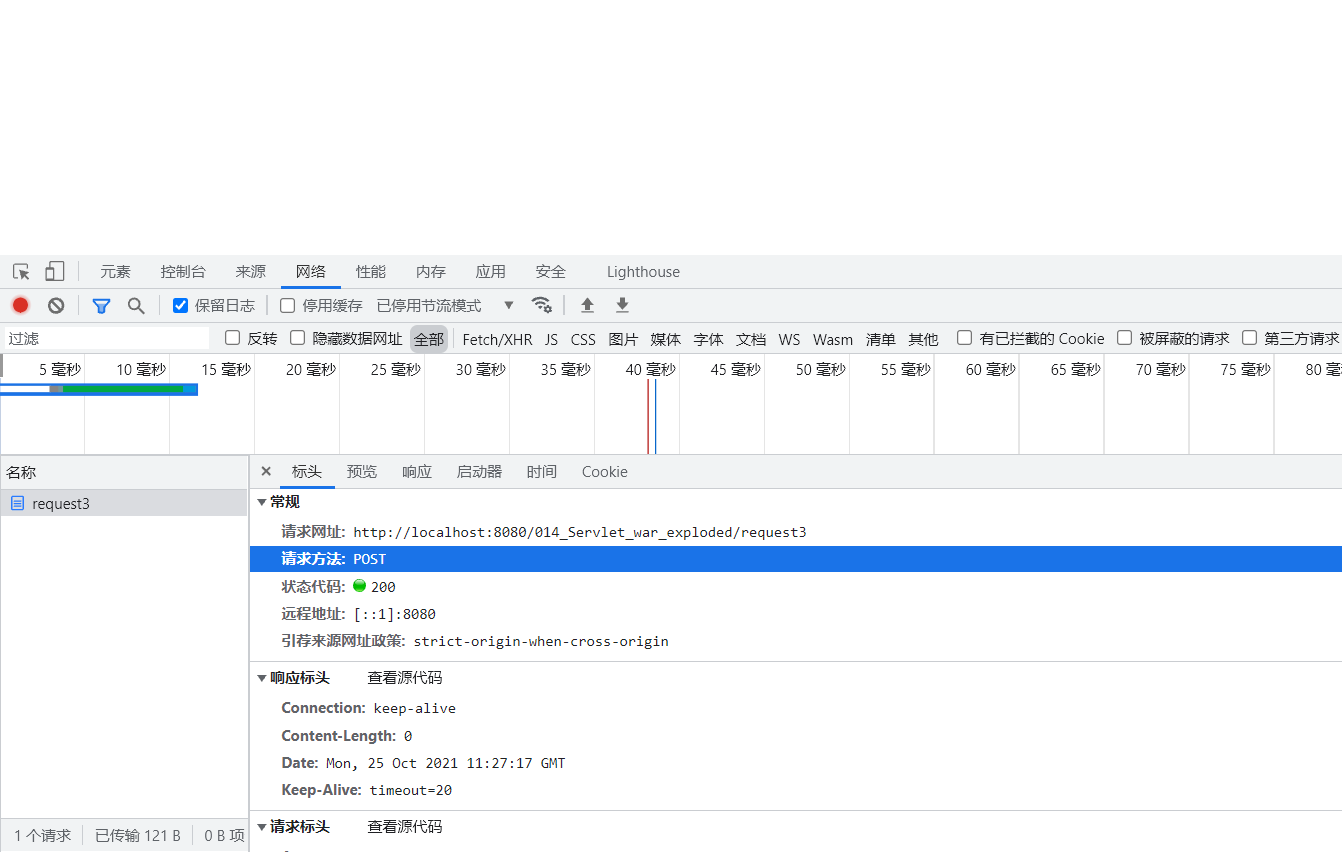Select the request3 document icon
This screenshot has height=852, width=1342.
[17, 503]
